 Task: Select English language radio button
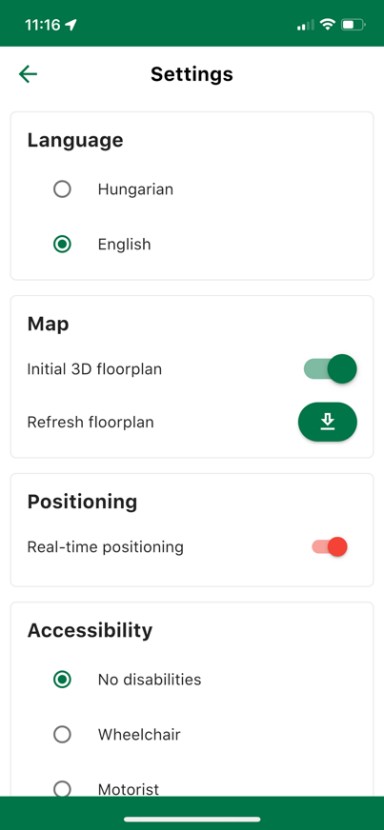[x=62, y=244]
